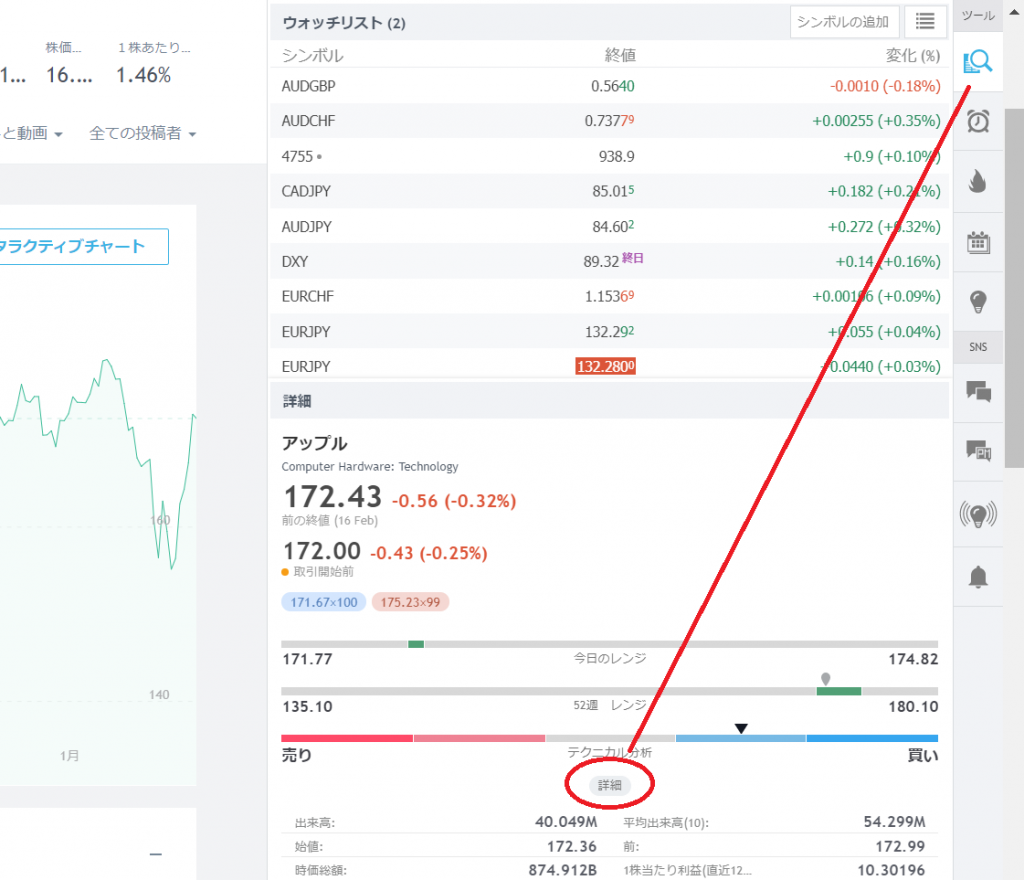This screenshot has height=880, width=1024.
Task: Open the watchlist and details panel icon
Action: 978,62
